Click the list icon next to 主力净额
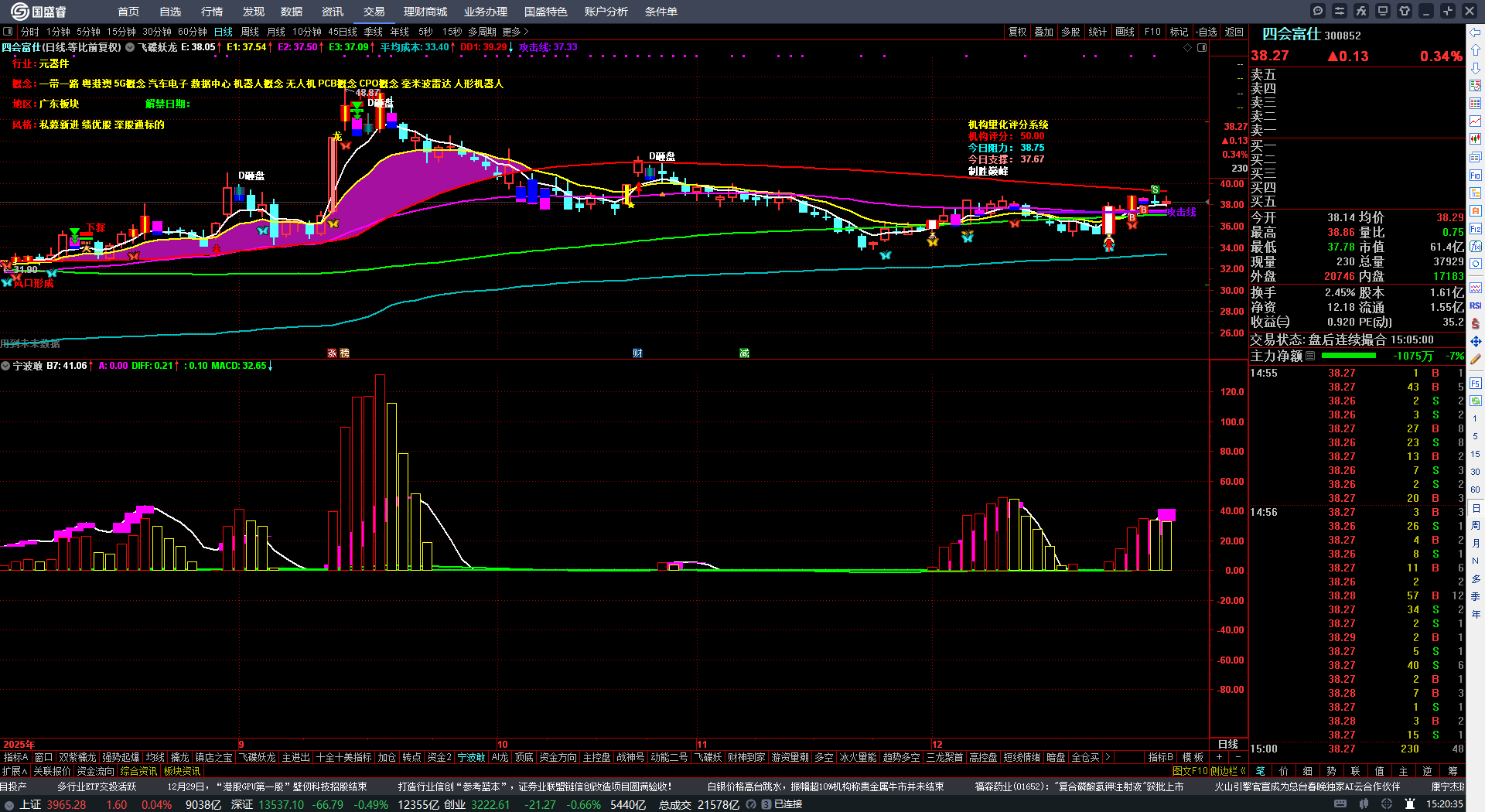 [1310, 356]
